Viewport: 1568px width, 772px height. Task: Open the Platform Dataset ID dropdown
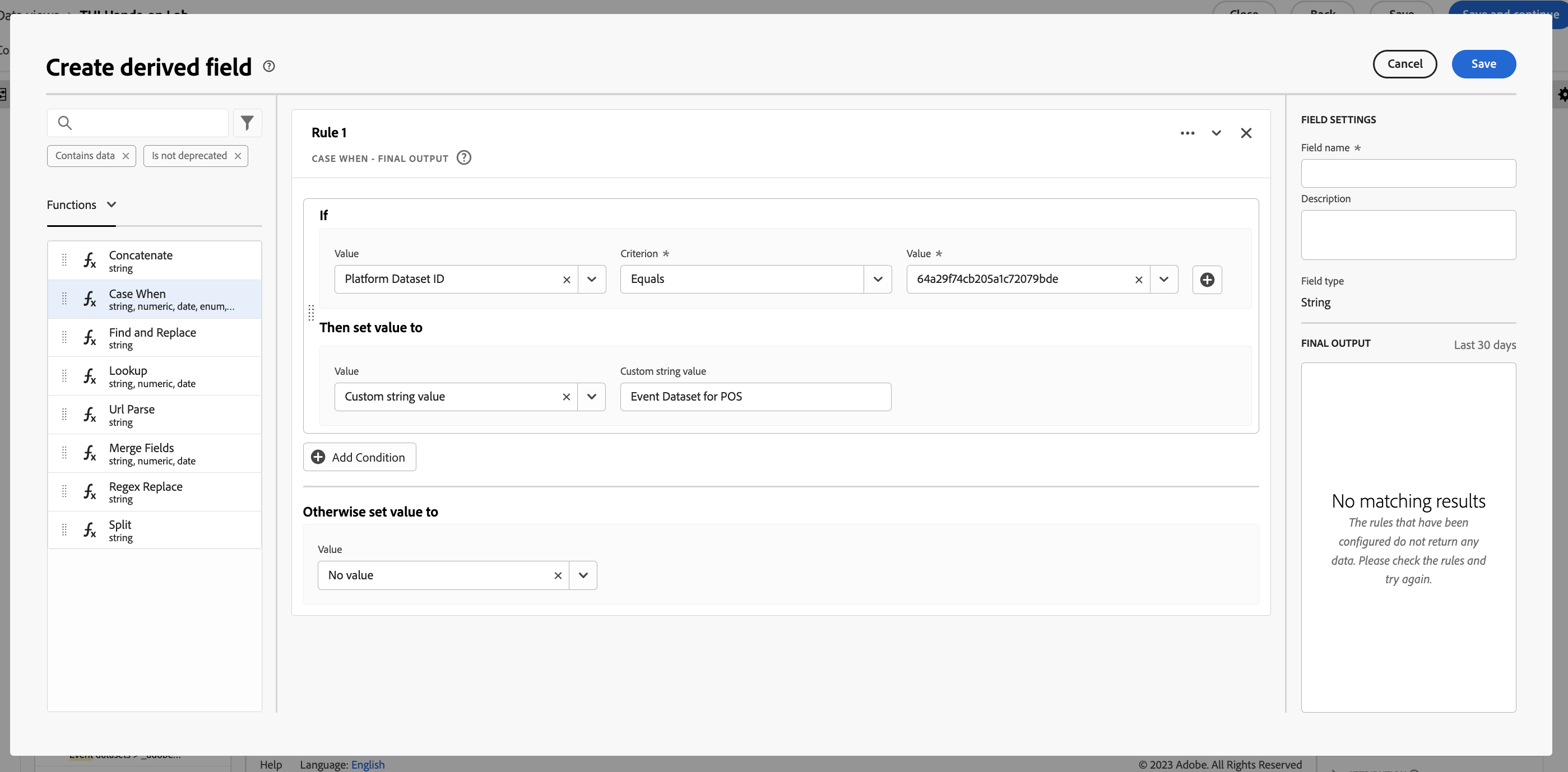pos(592,280)
